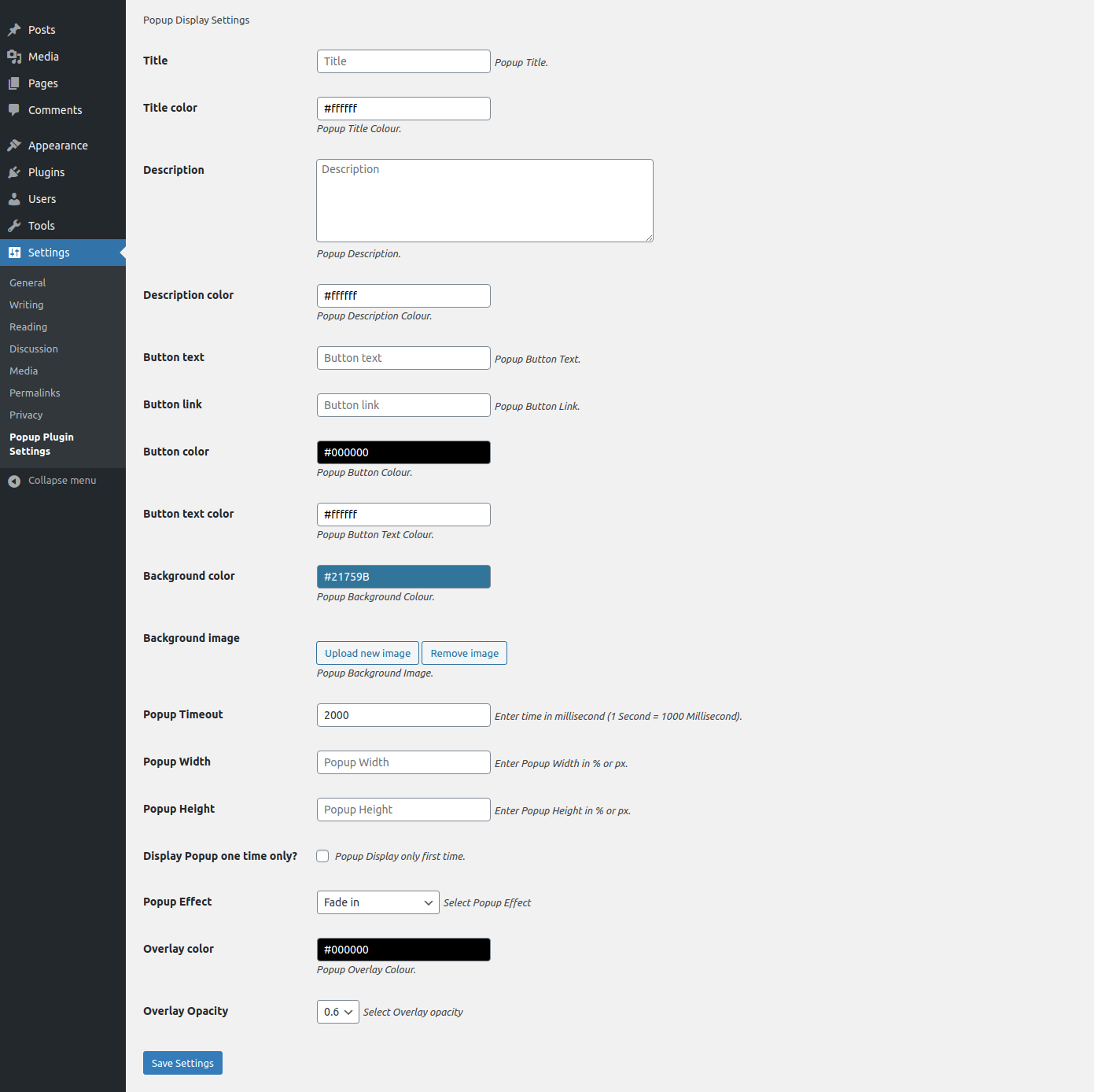Go to General settings submenu
Image resolution: width=1094 pixels, height=1092 pixels.
(28, 282)
